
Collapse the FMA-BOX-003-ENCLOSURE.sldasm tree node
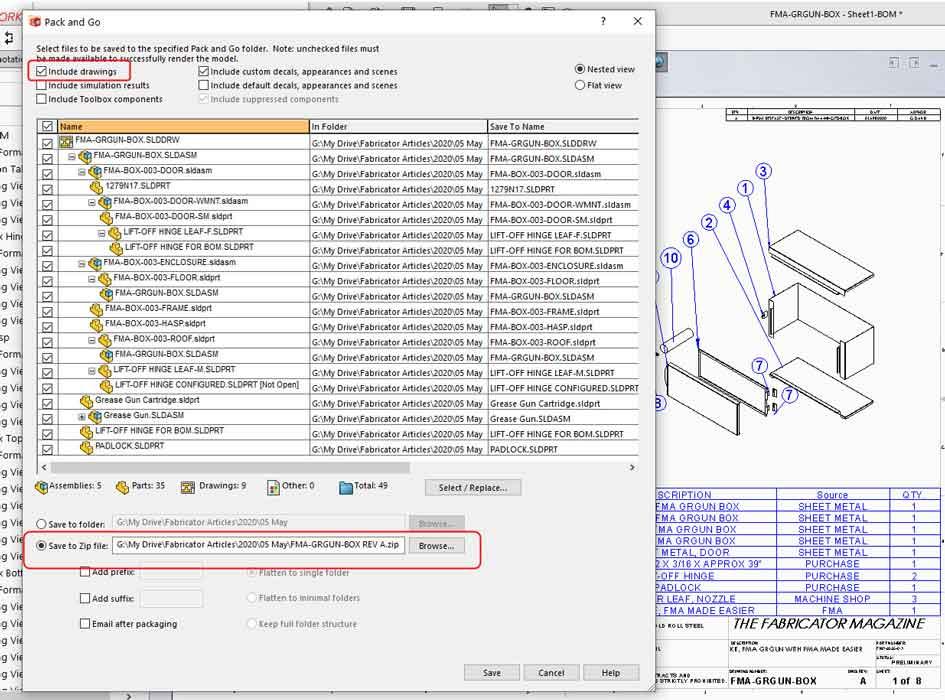(x=80, y=262)
